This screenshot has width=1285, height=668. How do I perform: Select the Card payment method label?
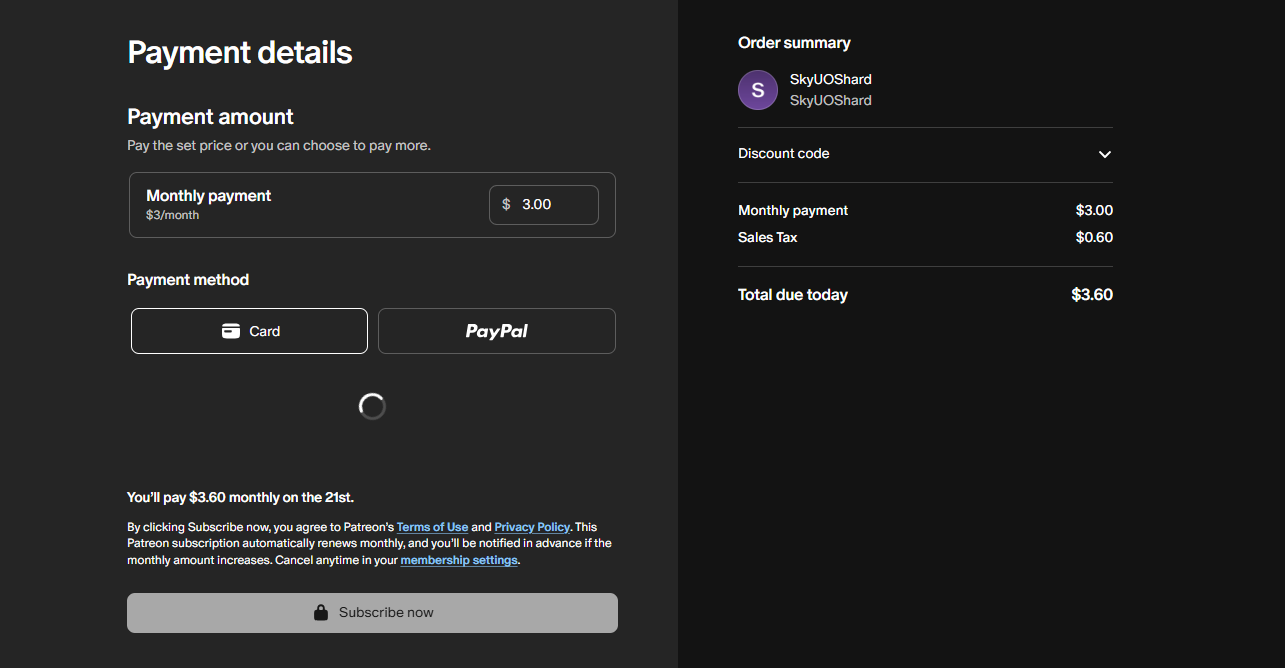click(x=265, y=331)
